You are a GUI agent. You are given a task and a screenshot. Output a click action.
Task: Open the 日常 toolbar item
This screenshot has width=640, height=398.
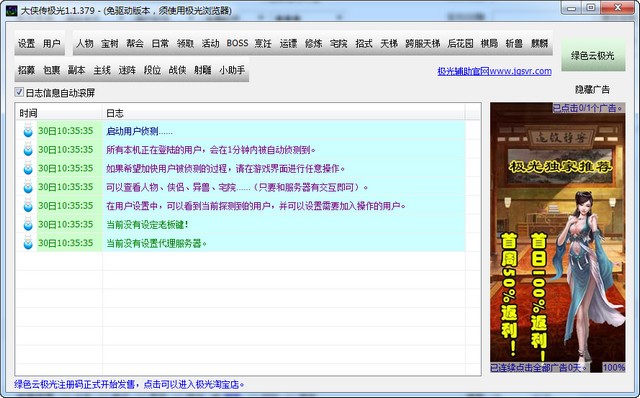[x=160, y=43]
